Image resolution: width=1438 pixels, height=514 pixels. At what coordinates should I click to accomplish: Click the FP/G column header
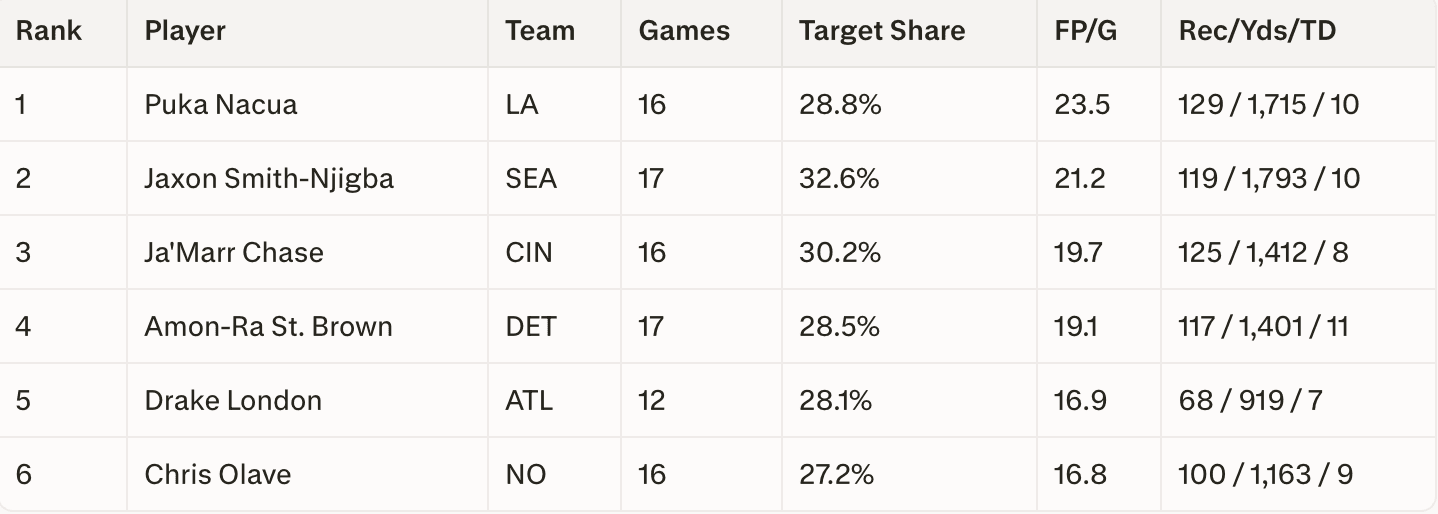click(x=1085, y=31)
